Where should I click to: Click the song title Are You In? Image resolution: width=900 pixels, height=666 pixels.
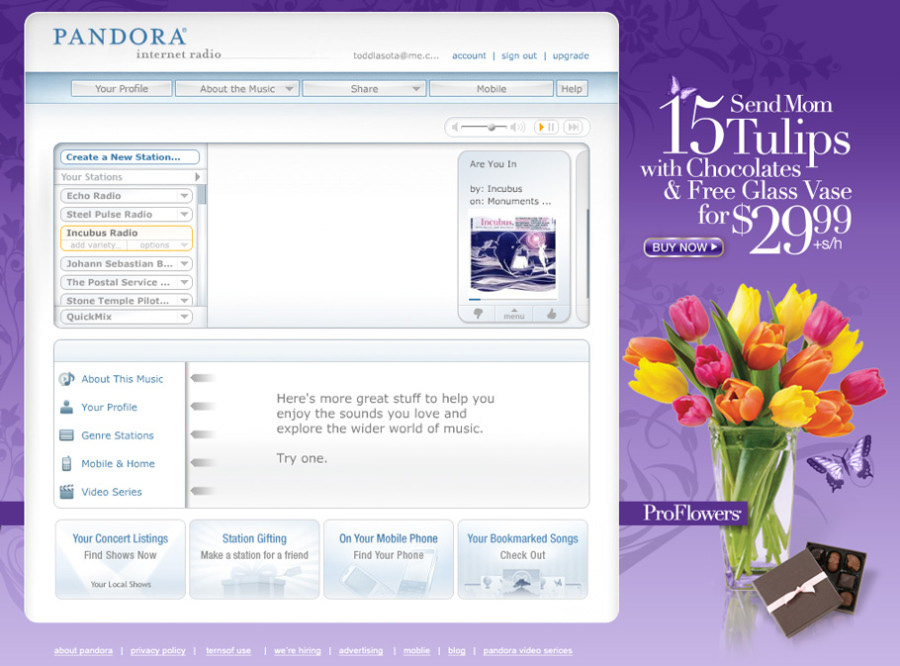coord(493,164)
